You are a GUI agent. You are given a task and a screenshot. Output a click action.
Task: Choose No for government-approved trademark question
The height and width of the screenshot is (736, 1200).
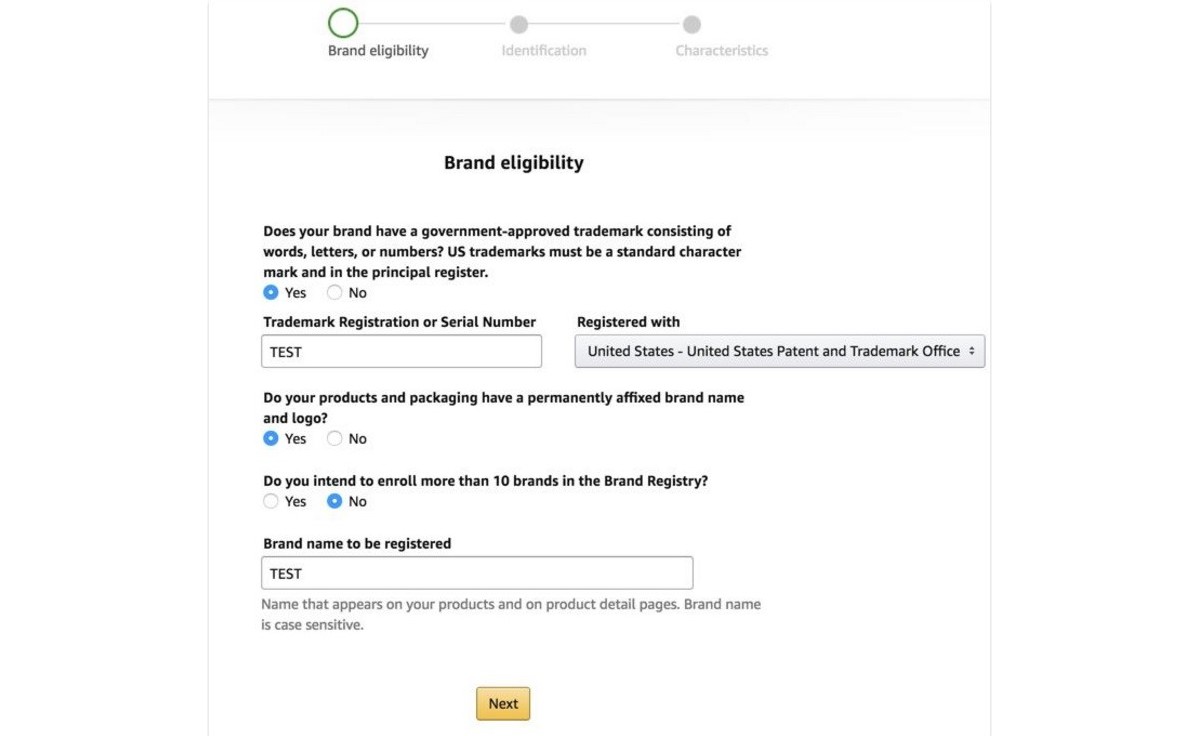(x=334, y=293)
